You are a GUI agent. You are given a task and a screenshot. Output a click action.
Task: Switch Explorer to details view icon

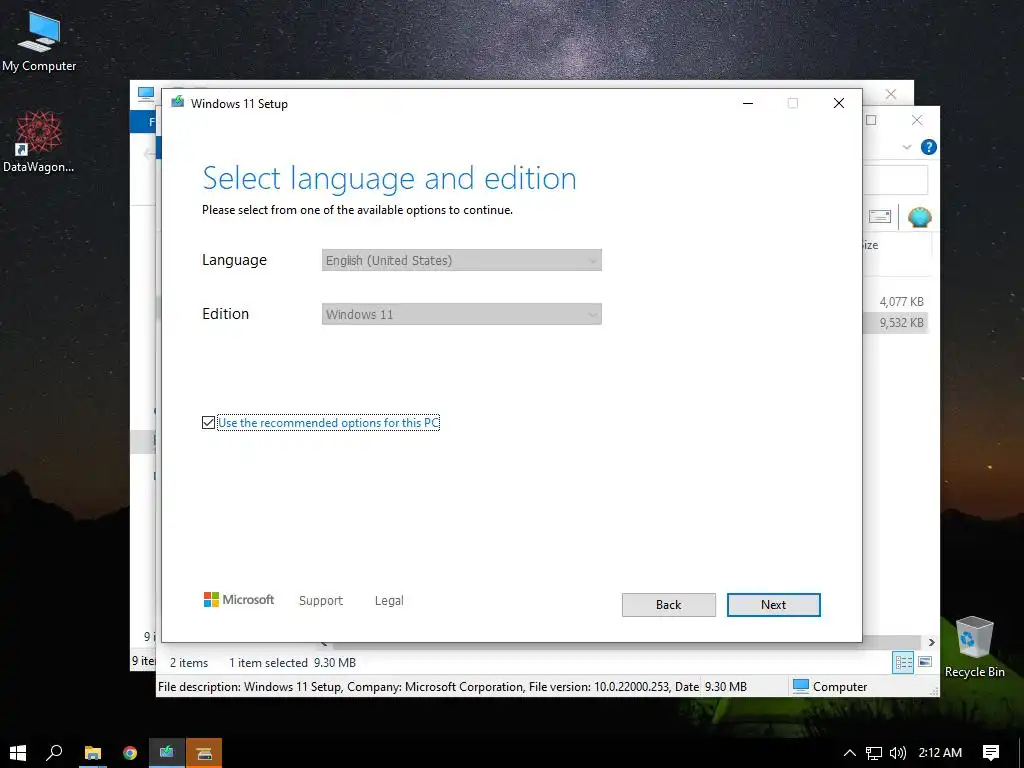903,663
